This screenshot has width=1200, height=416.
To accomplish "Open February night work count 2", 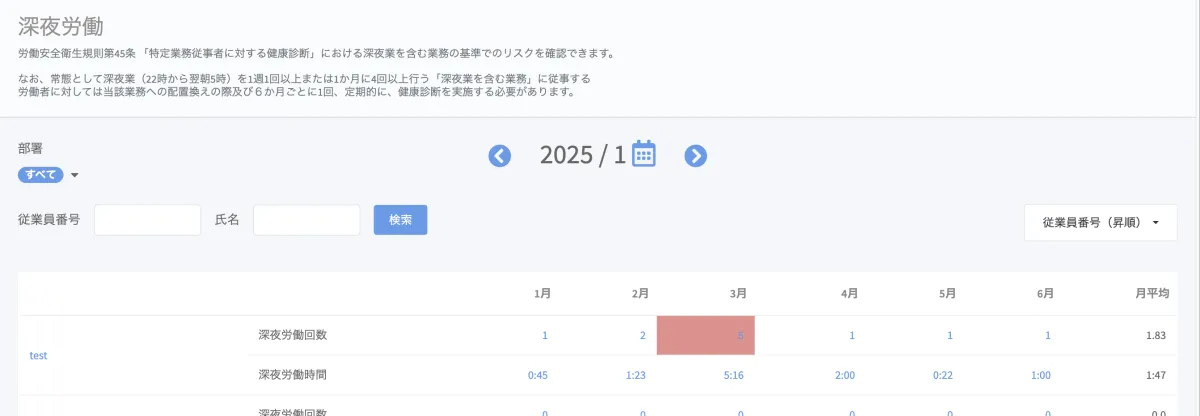I will pyautogui.click(x=643, y=335).
